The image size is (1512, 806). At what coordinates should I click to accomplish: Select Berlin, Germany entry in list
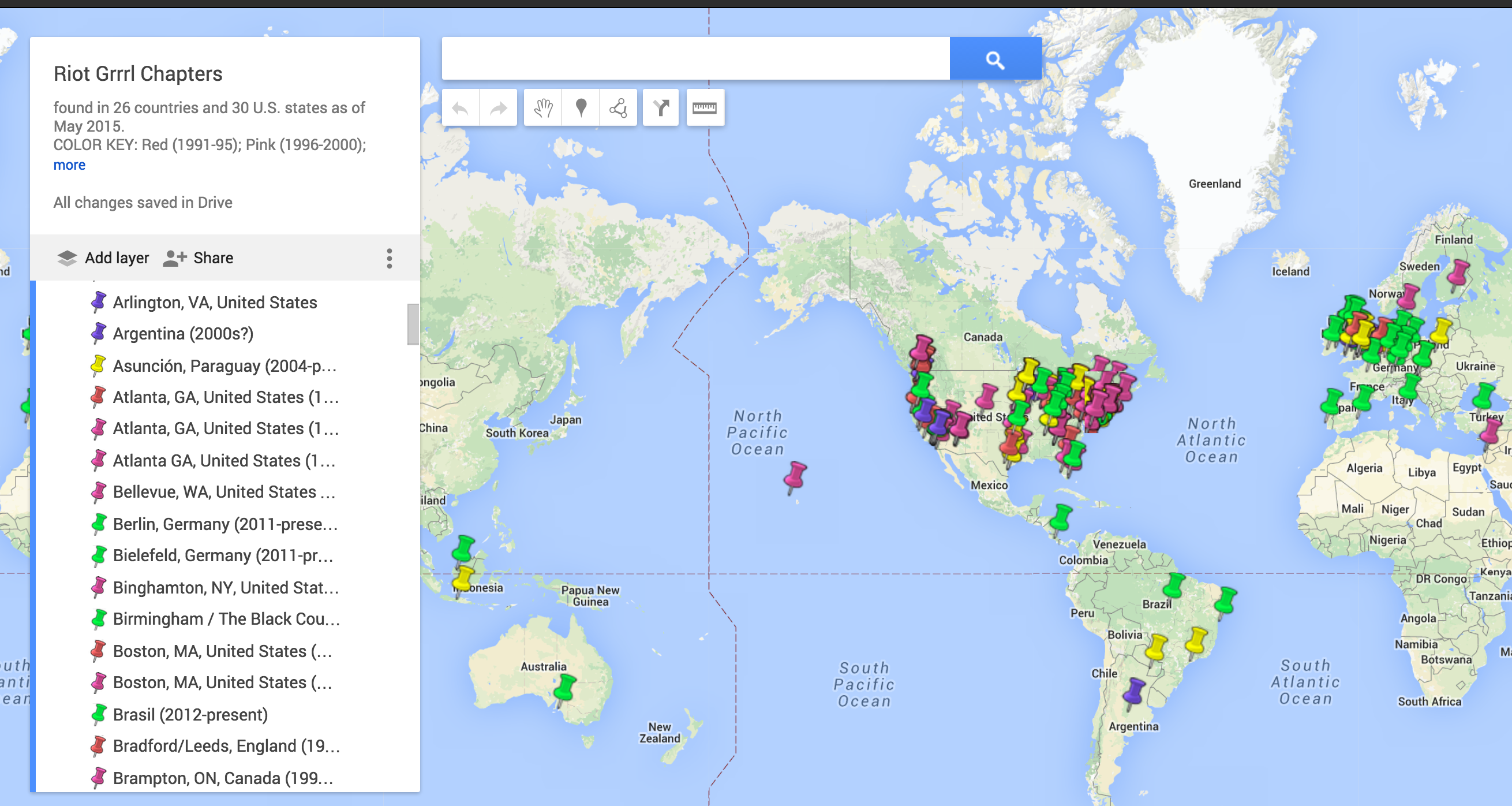(225, 524)
